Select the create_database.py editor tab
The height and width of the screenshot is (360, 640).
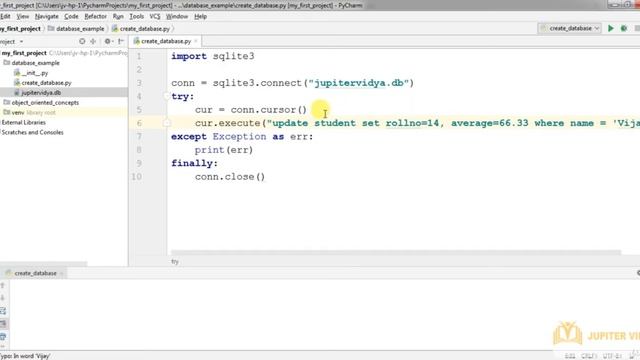pos(166,41)
